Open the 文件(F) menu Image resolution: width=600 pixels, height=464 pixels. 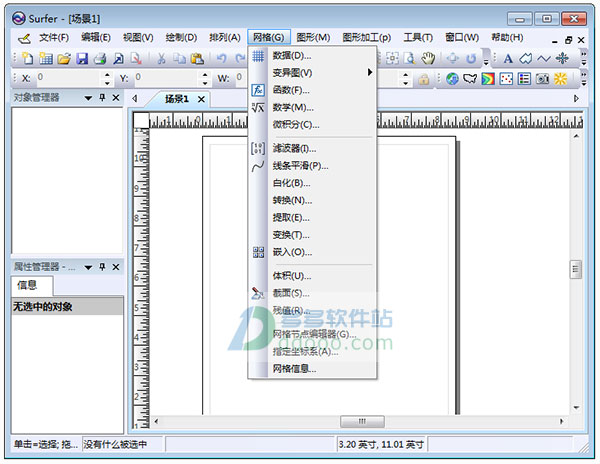[54, 38]
